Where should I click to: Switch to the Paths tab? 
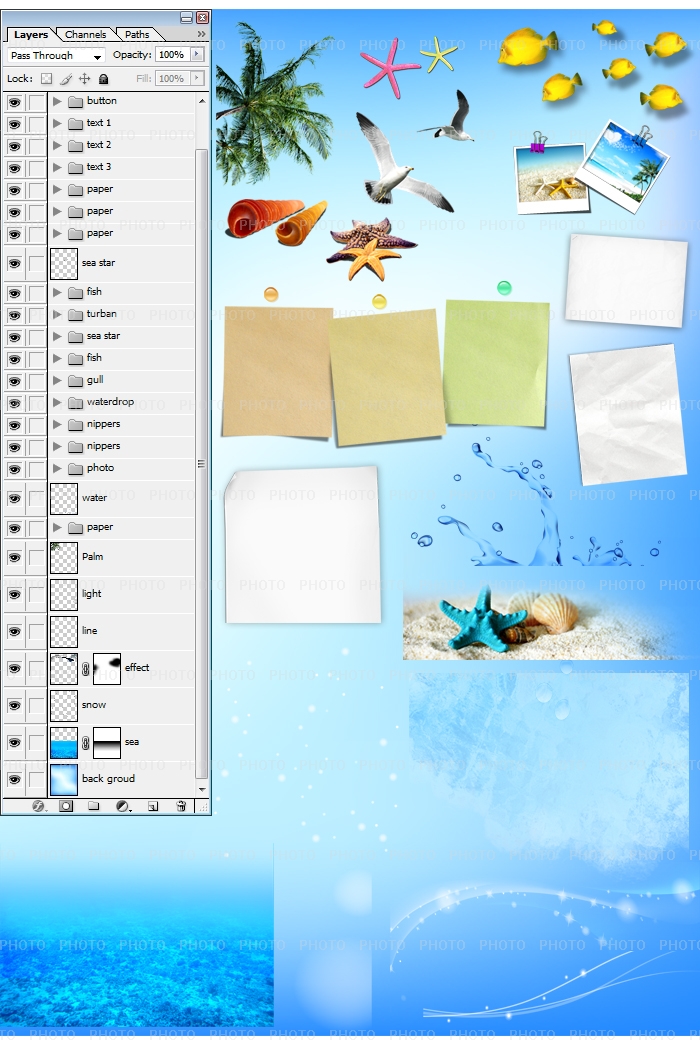137,34
